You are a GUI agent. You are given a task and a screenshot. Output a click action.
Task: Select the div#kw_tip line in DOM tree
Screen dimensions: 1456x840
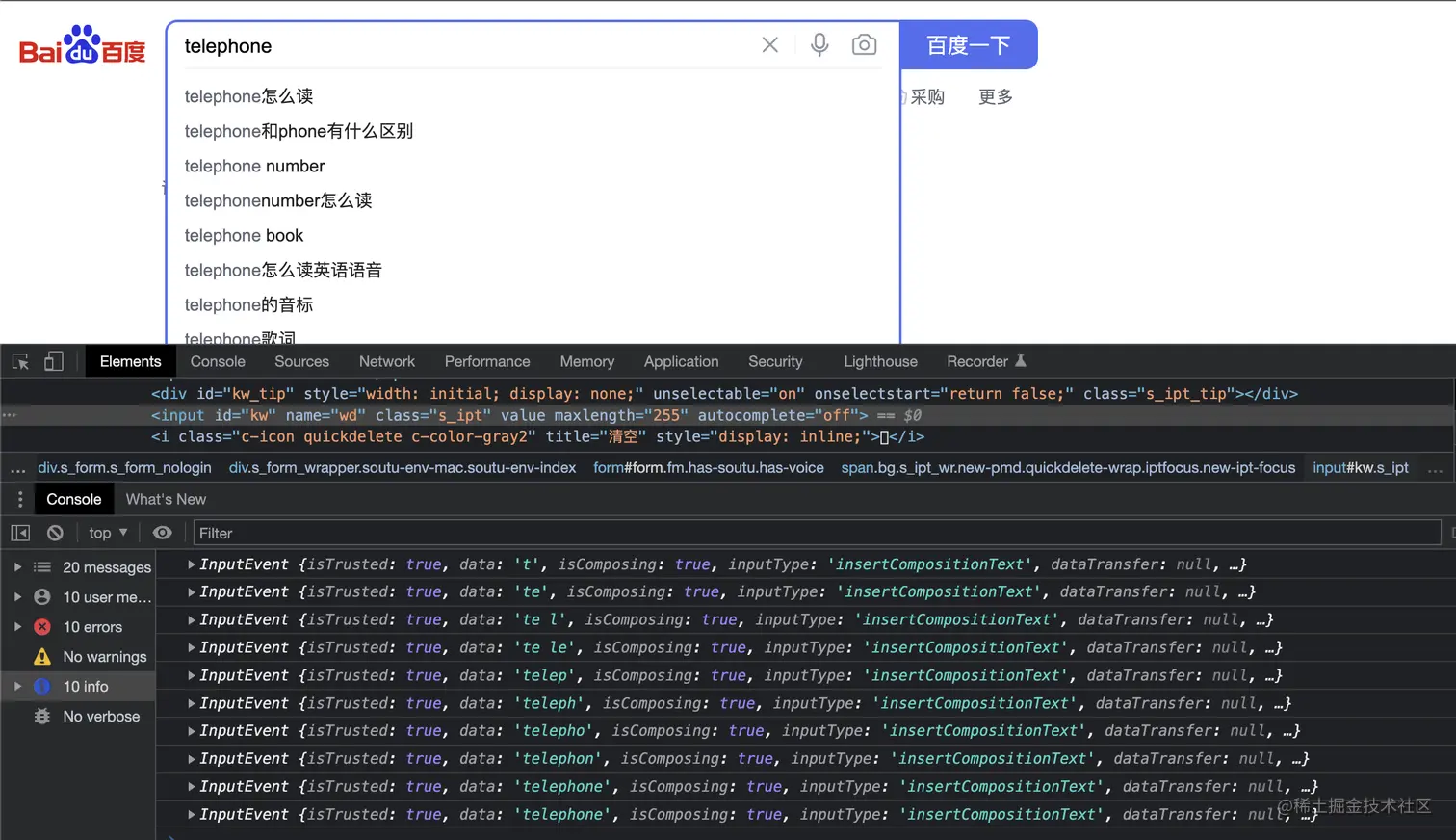[x=724, y=393]
